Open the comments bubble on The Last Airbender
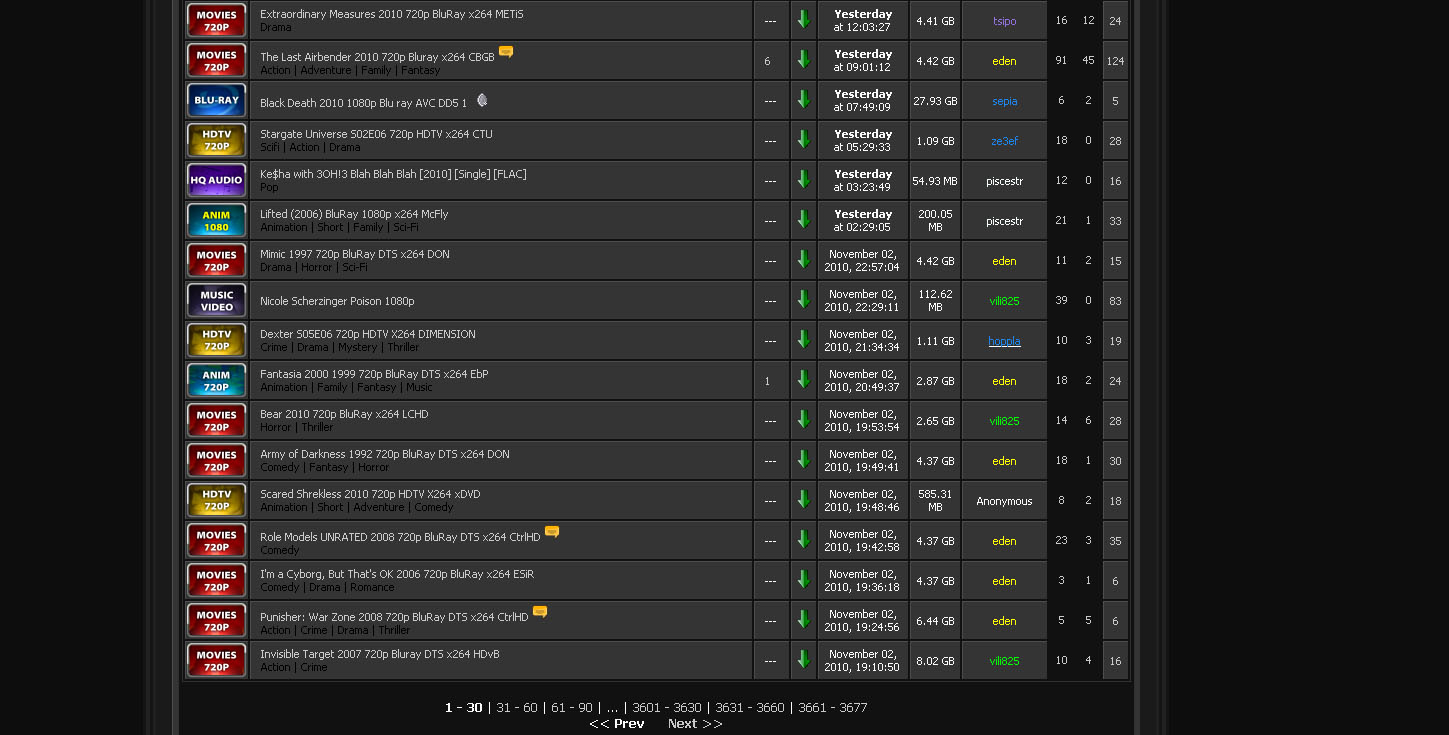Viewport: 1449px width, 735px height. coord(506,52)
